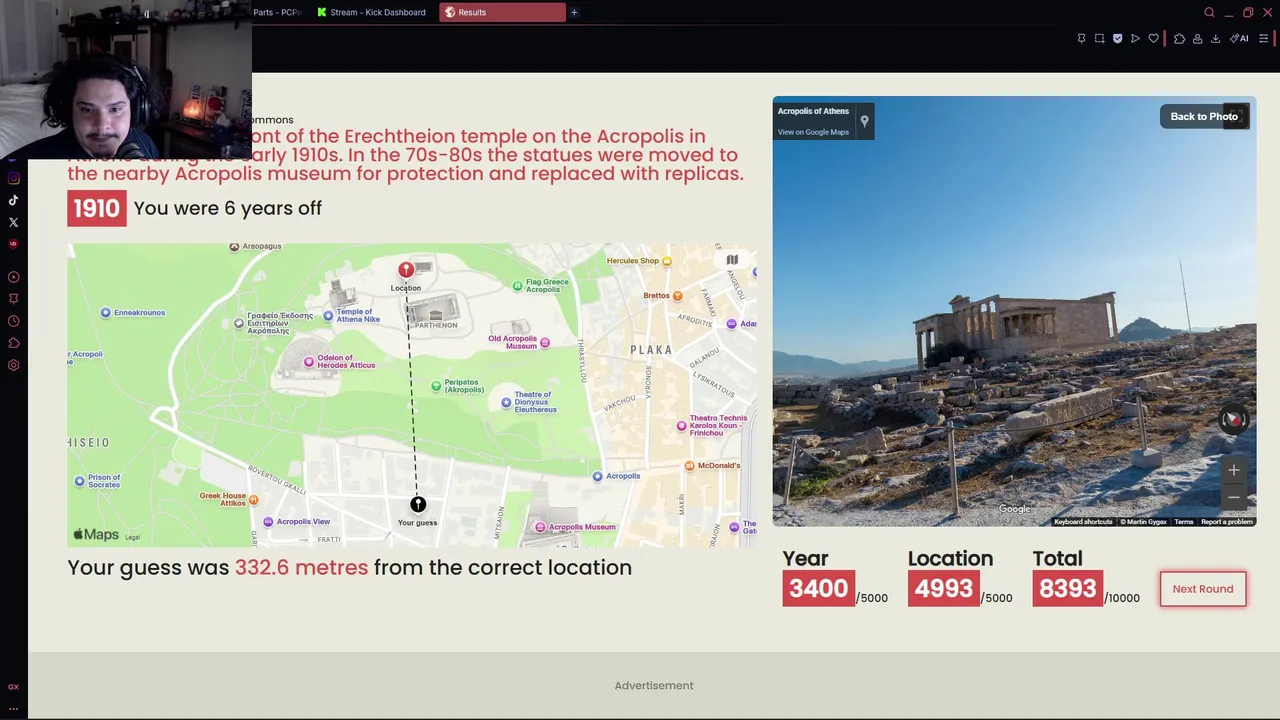Select Areopagus label on the map
This screenshot has width=1280, height=720.
pos(255,246)
